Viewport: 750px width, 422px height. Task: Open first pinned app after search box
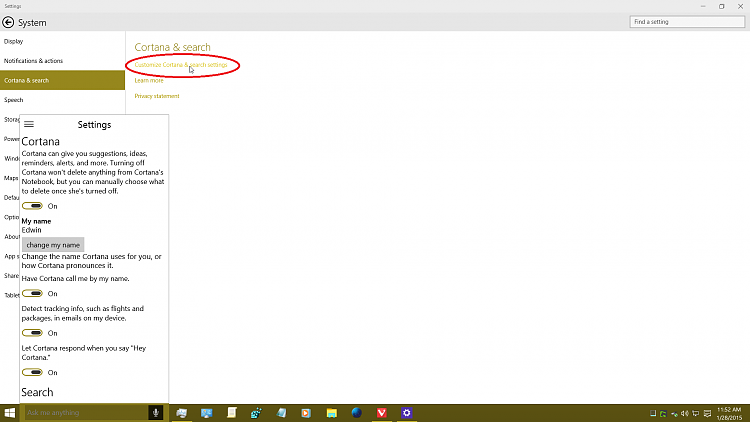click(x=182, y=412)
